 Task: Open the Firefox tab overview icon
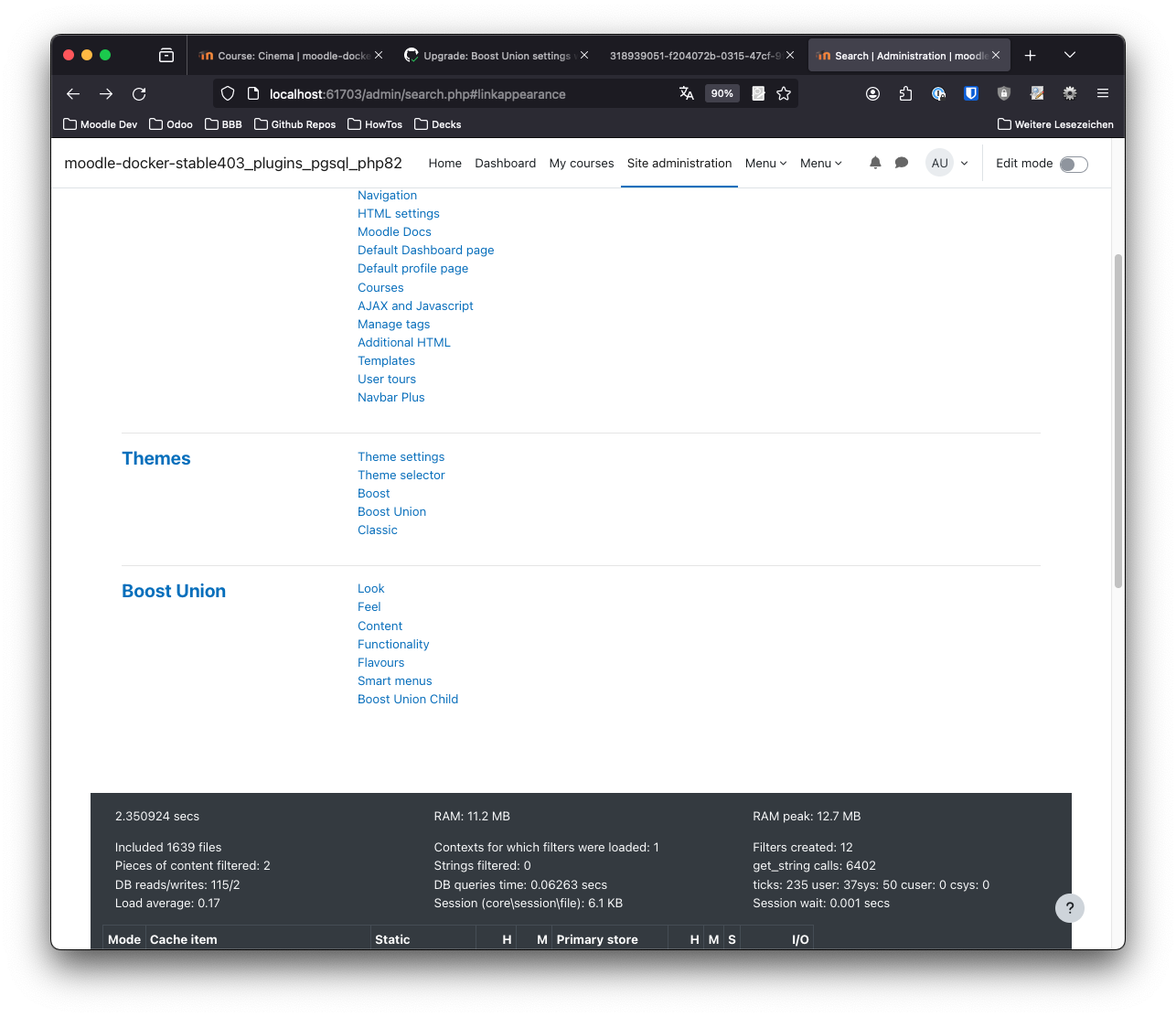pos(166,56)
